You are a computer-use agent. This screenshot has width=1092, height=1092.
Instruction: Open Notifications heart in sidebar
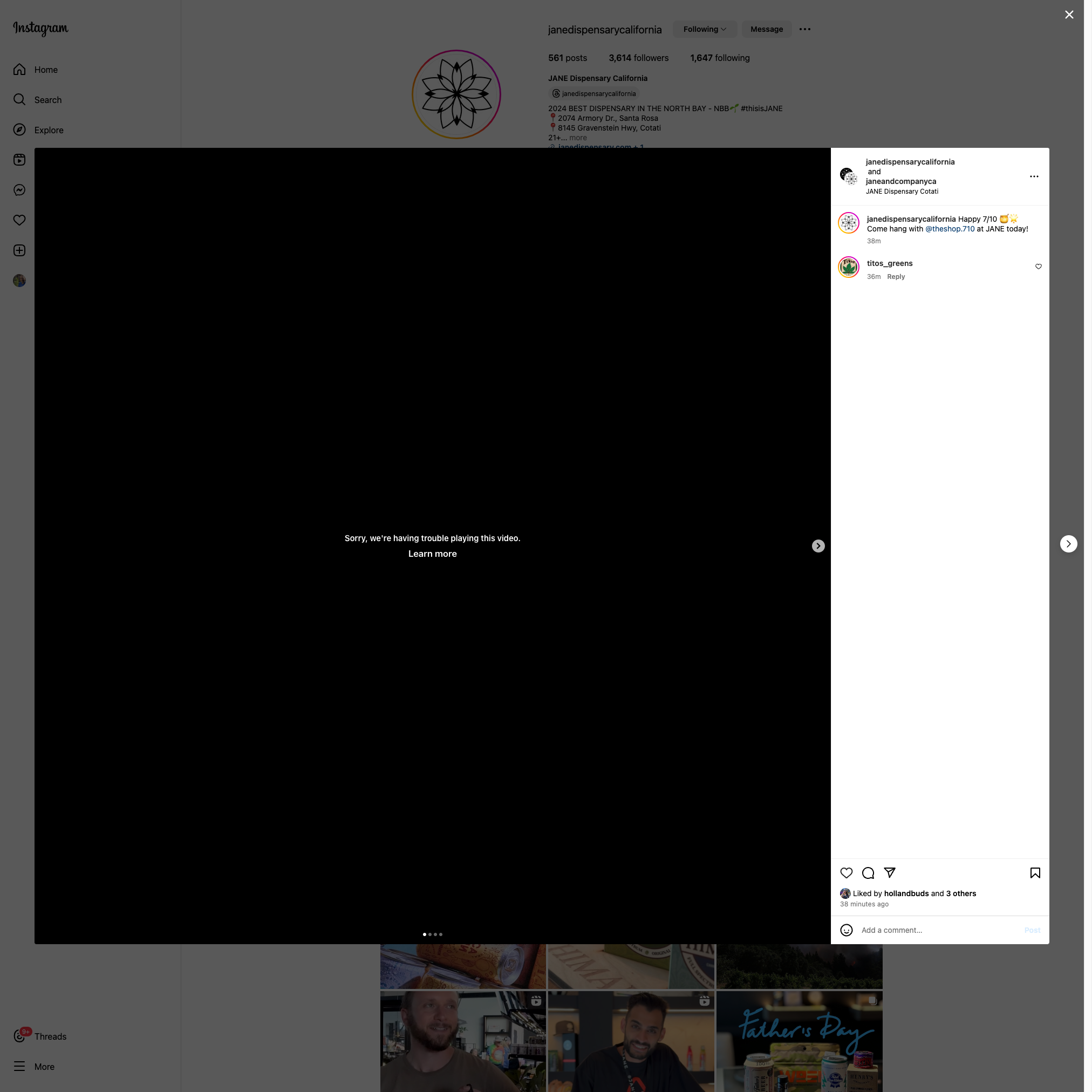tap(19, 220)
